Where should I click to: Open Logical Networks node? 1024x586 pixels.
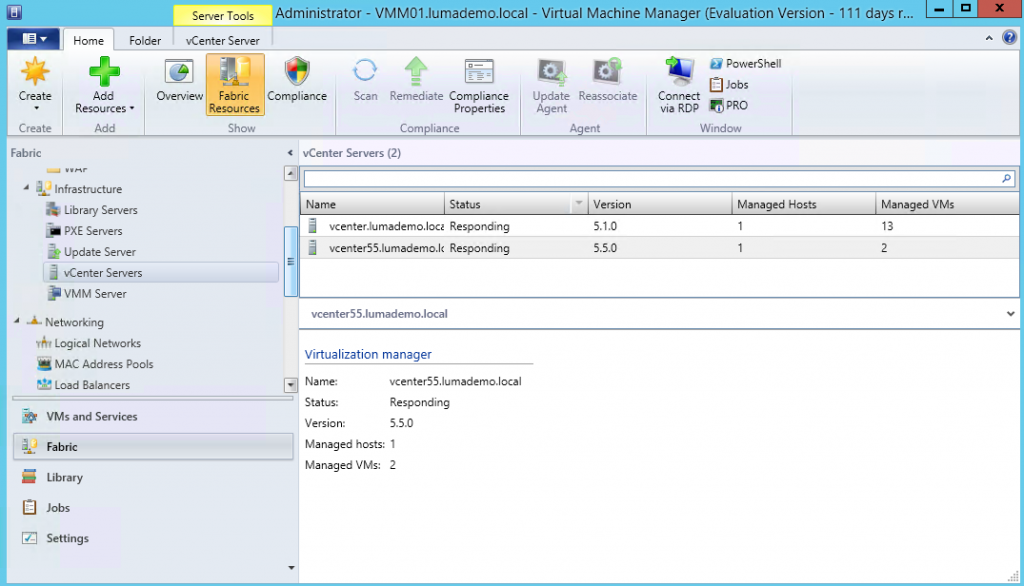click(88, 343)
